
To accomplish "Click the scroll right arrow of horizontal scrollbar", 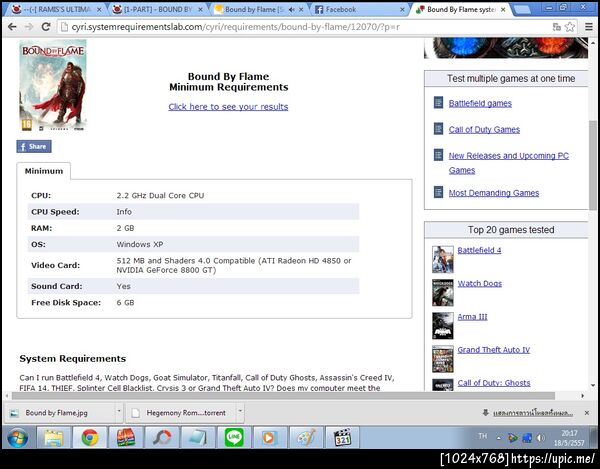I will [x=583, y=396].
